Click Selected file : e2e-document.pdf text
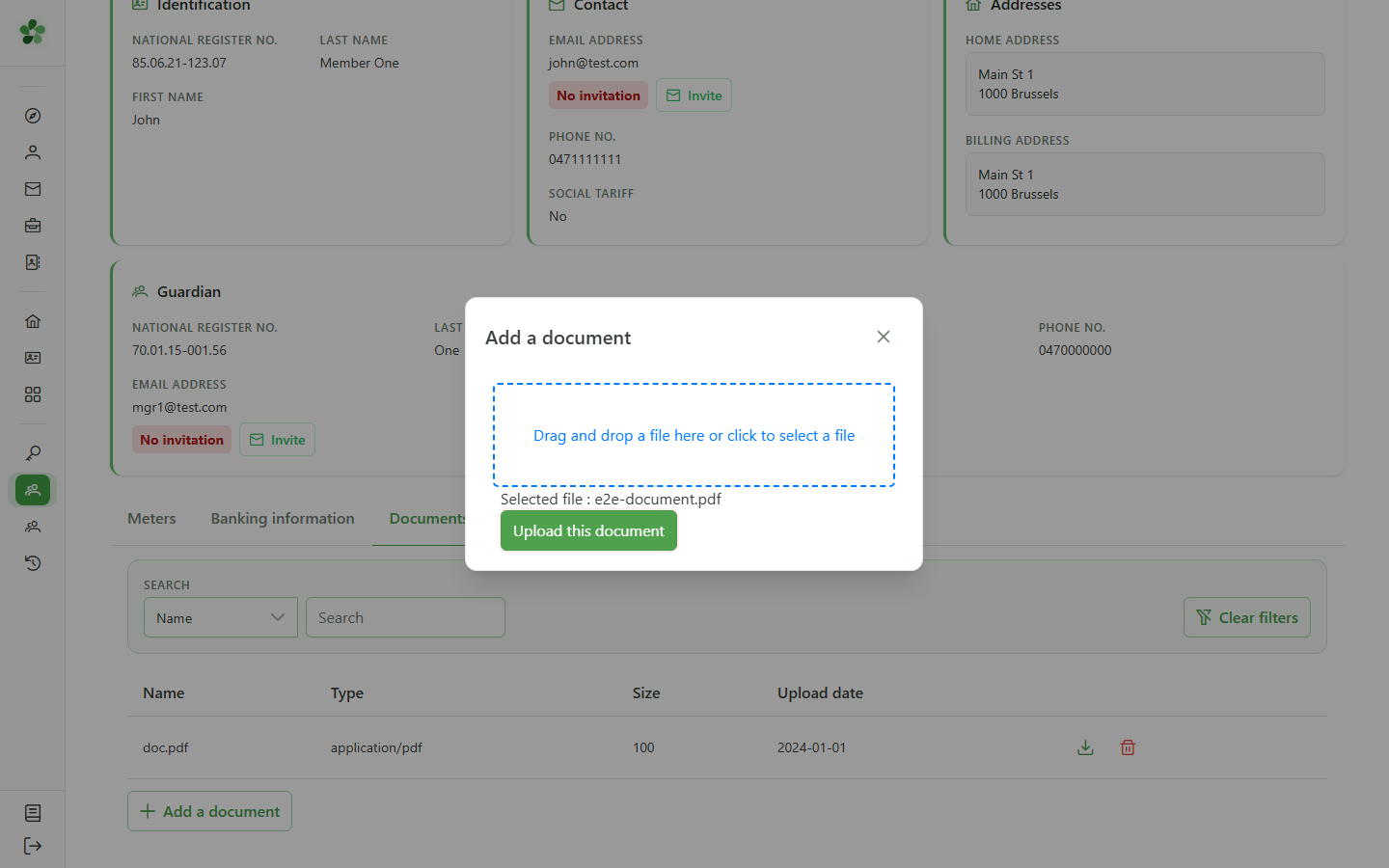Screen dimensions: 1389x868 pos(611,499)
